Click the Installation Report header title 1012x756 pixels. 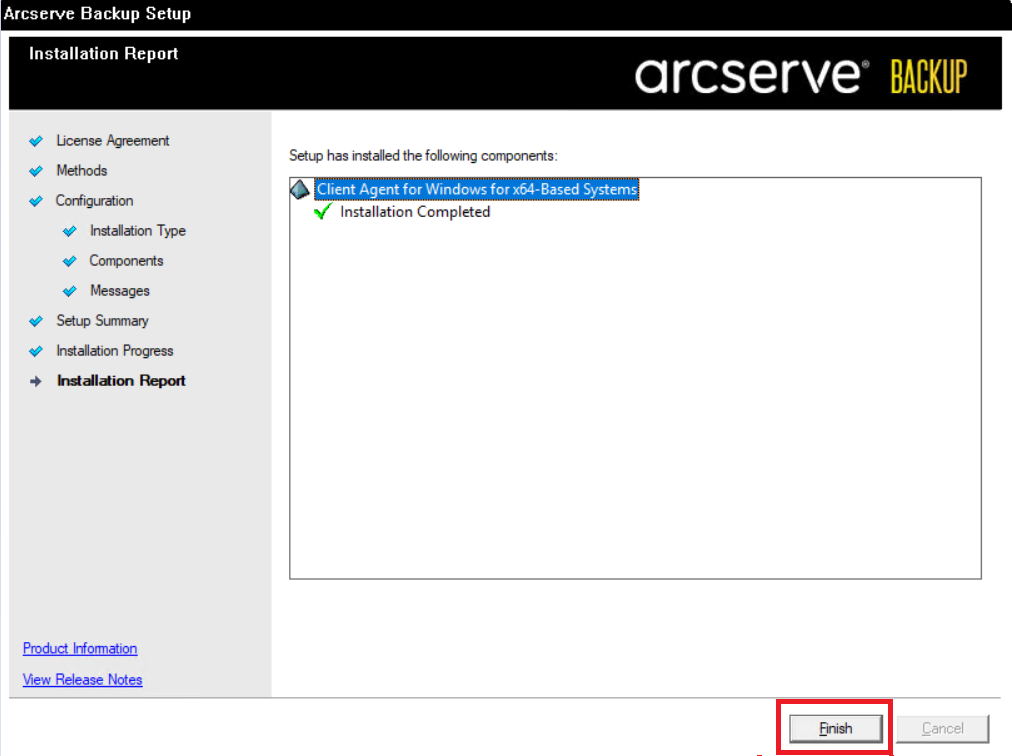[103, 54]
